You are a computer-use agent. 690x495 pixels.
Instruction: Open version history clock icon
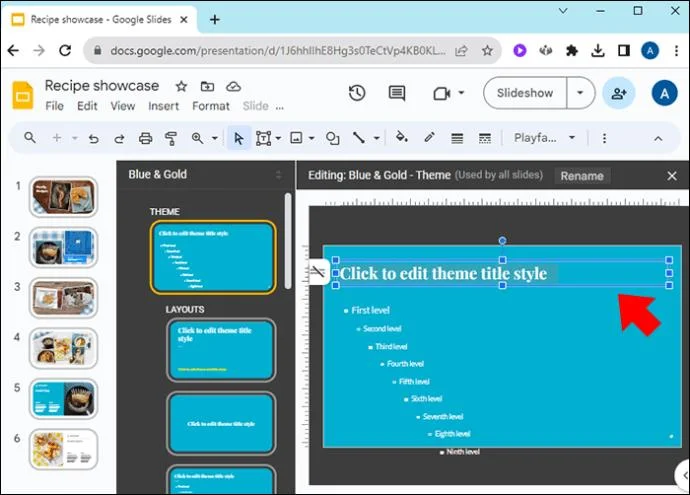tap(357, 93)
